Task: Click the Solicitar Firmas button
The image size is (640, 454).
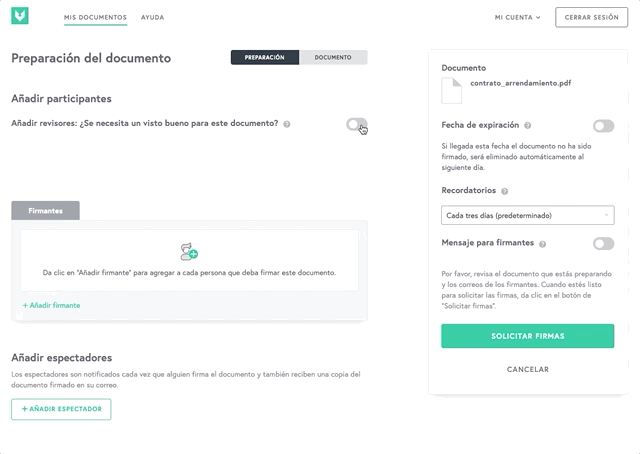Action: [x=527, y=336]
